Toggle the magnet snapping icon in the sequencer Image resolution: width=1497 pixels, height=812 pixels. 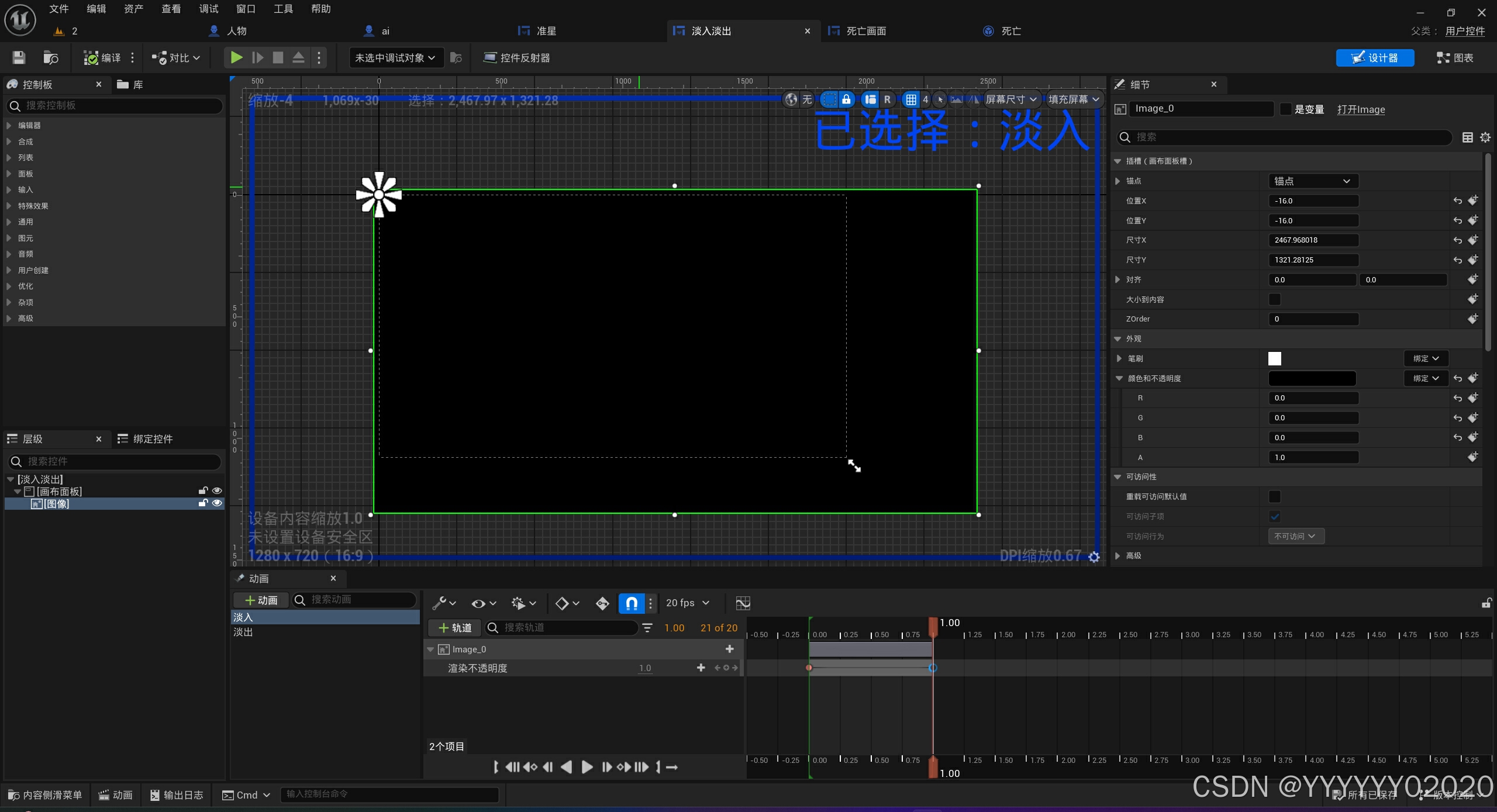[632, 603]
